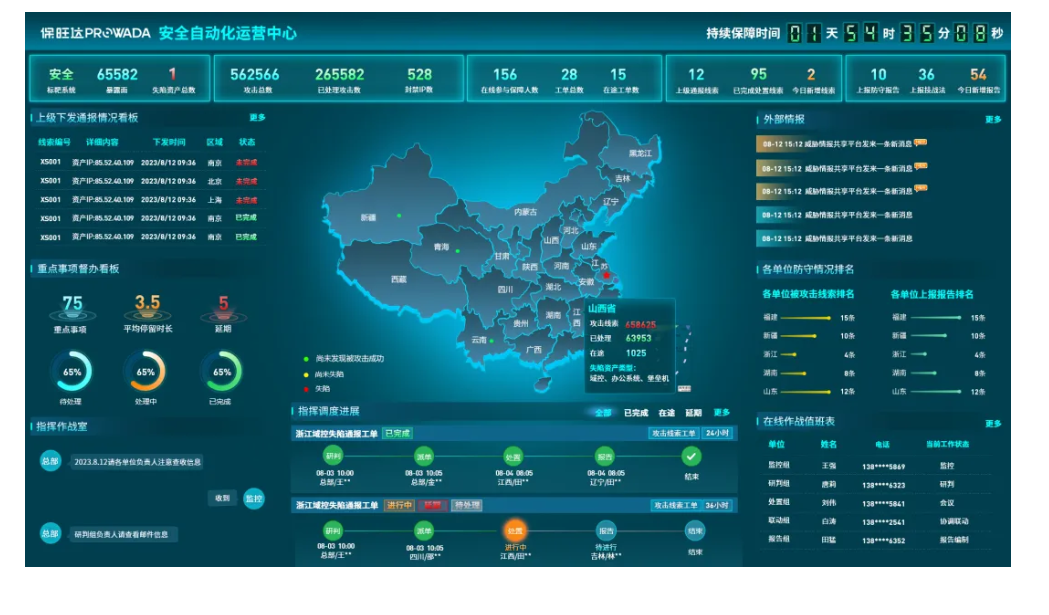Open the first threat intelligence message
This screenshot has height=615, width=1049.
pos(840,144)
